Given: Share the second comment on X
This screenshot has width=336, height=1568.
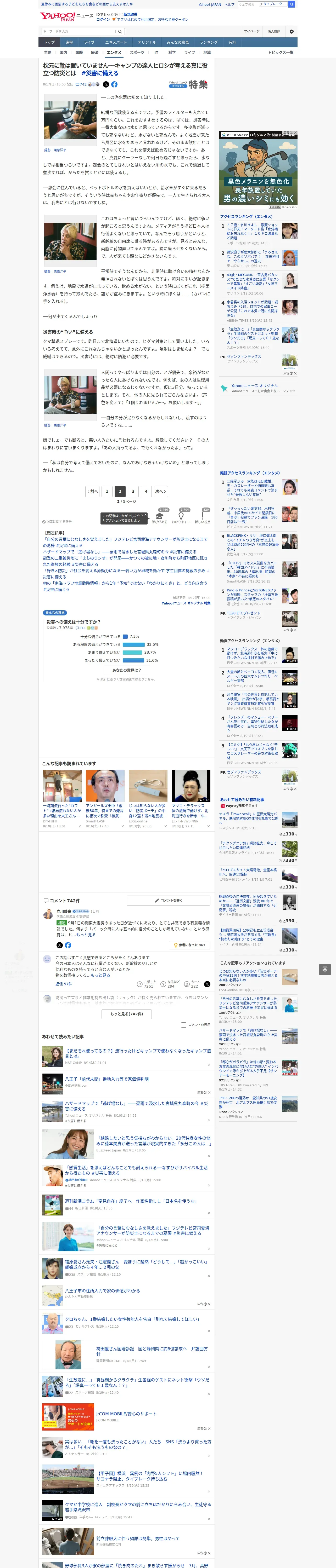Looking at the screenshot, I should pyautogui.click(x=207, y=984).
